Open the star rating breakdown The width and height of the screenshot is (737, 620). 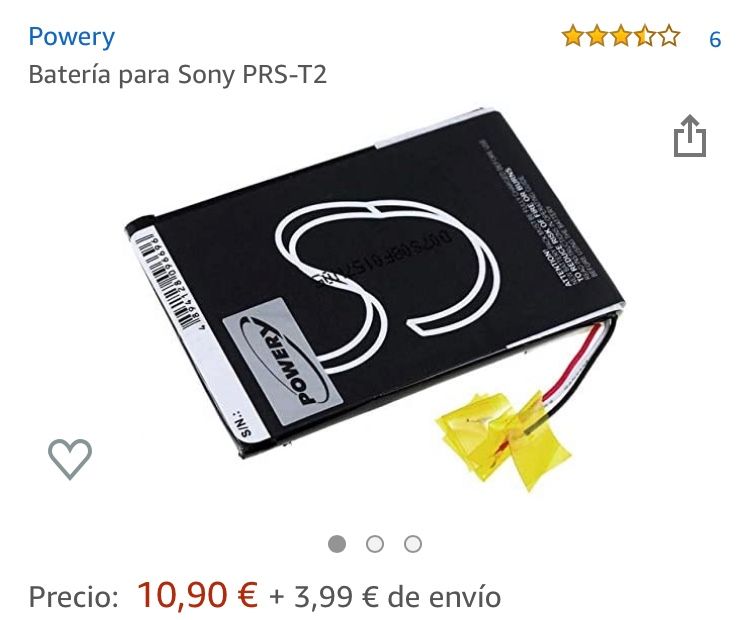point(620,36)
